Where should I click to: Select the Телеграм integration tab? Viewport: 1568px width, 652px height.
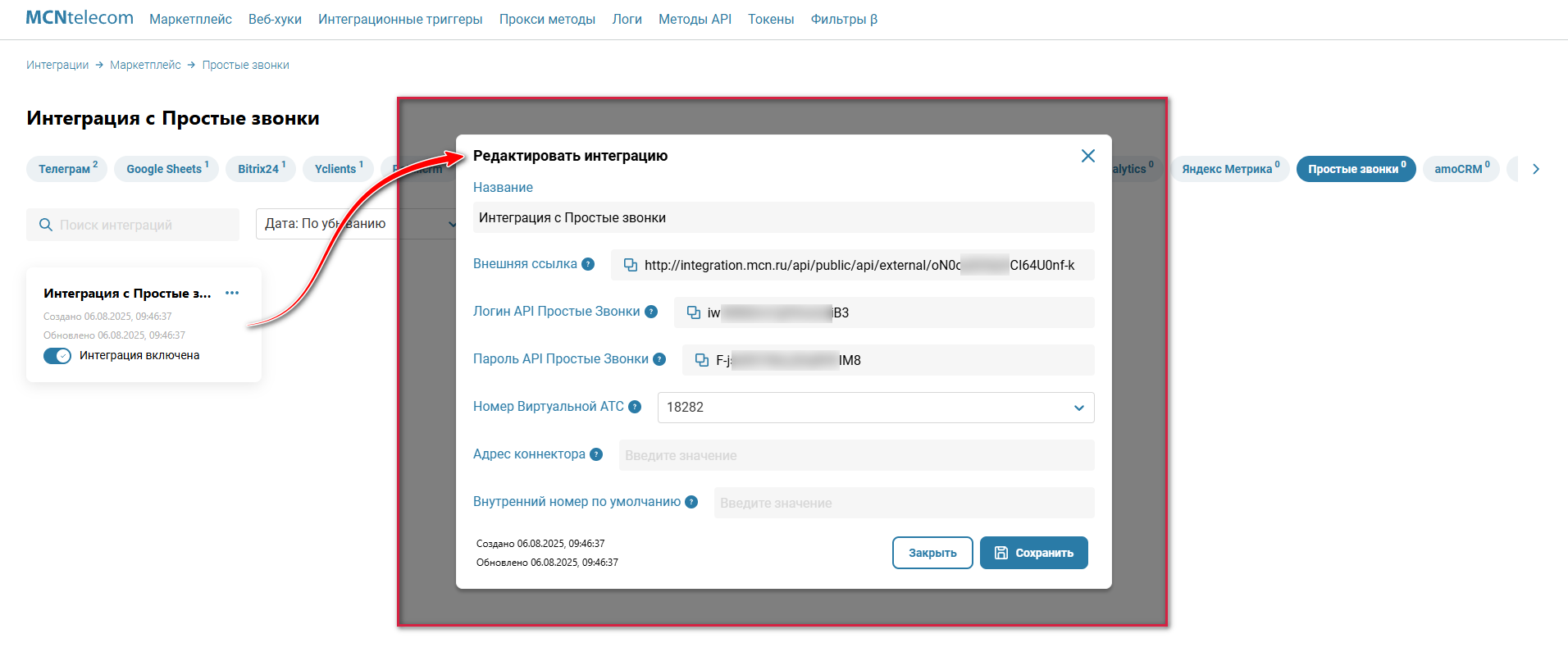pyautogui.click(x=67, y=169)
